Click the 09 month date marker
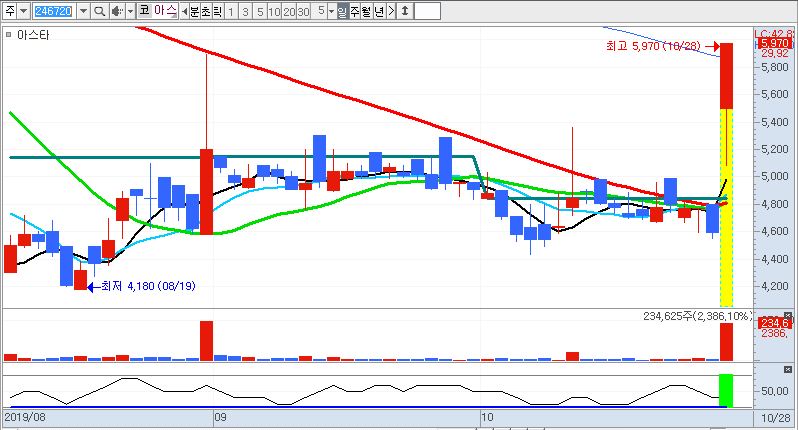Image resolution: width=798 pixels, height=430 pixels. [220, 418]
